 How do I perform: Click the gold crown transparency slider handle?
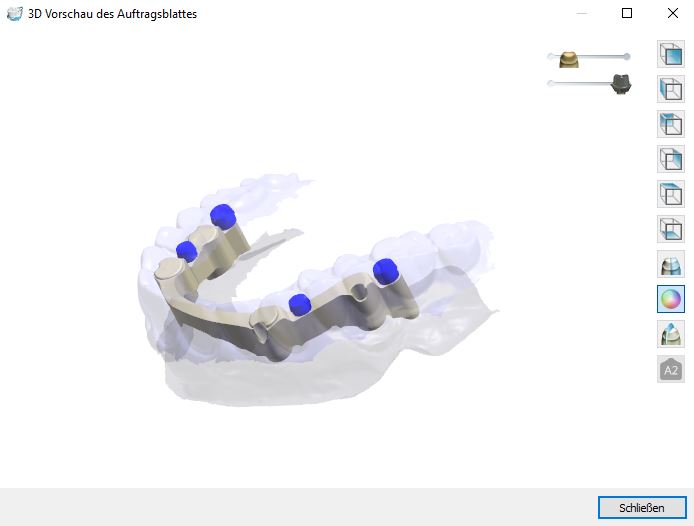pos(568,59)
